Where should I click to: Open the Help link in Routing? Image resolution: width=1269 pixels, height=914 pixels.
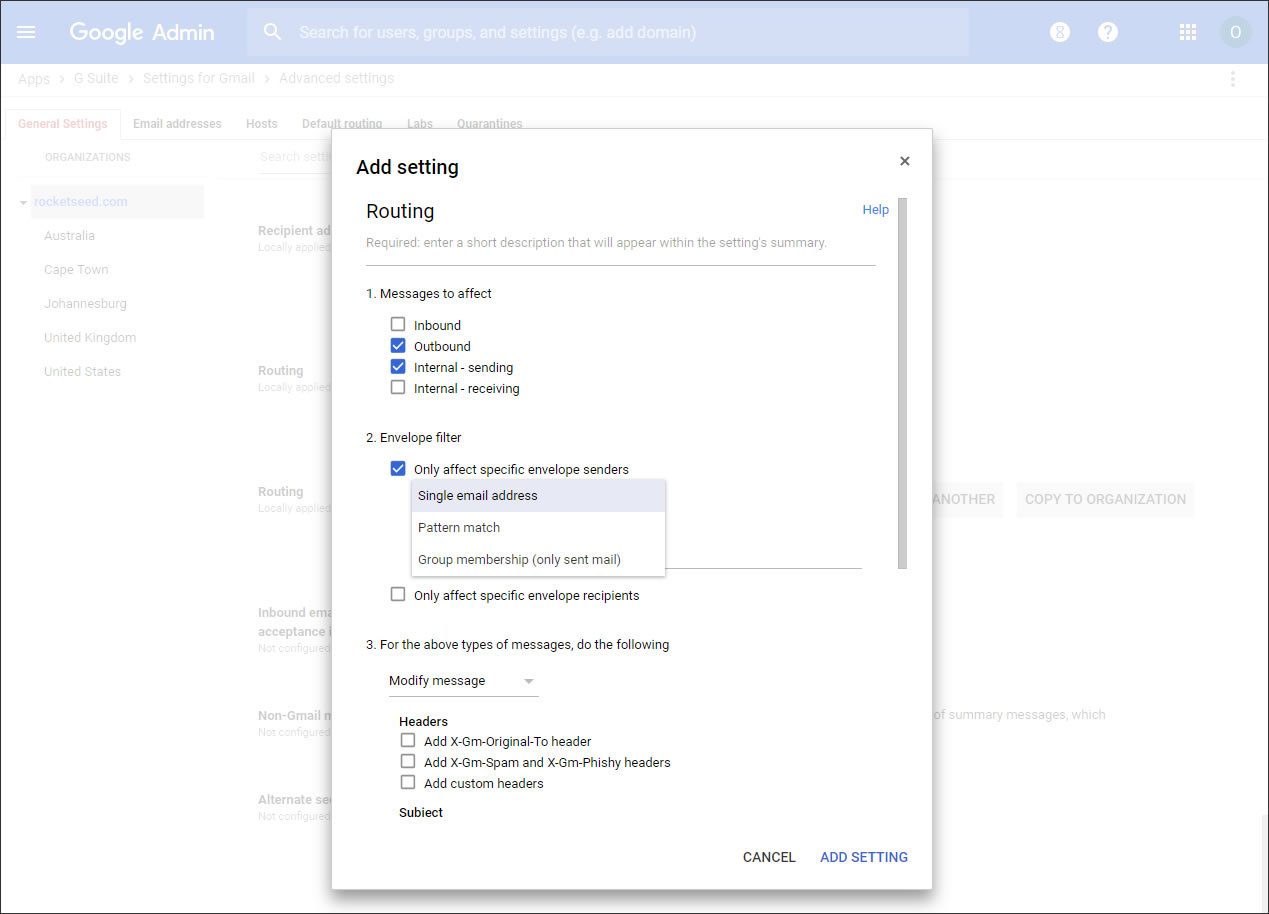point(875,210)
